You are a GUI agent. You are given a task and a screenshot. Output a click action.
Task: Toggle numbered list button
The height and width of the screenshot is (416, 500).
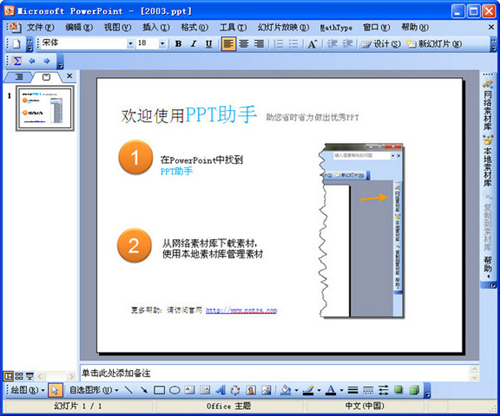point(278,44)
